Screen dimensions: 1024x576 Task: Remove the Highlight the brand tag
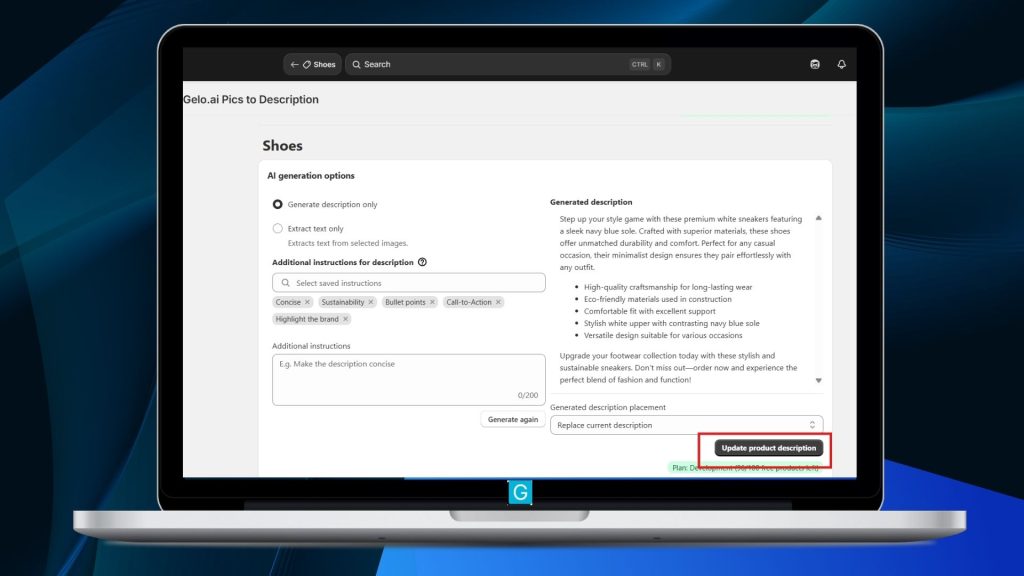point(346,319)
